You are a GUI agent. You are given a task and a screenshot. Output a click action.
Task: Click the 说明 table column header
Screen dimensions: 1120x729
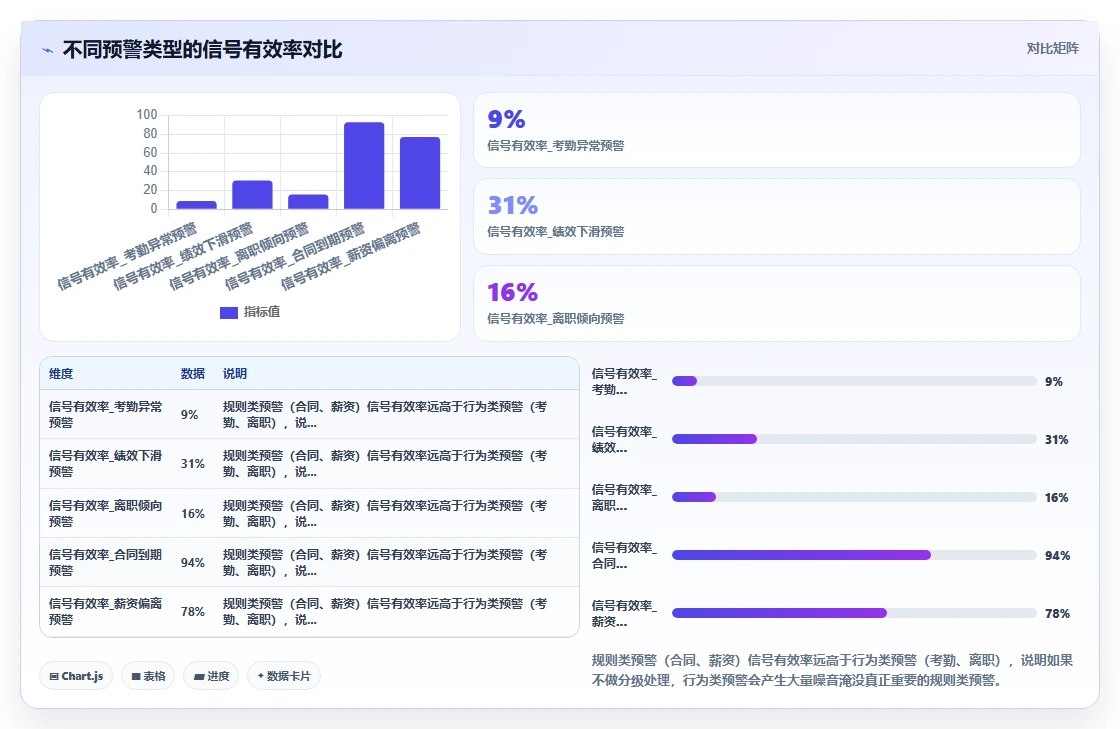[x=235, y=373]
